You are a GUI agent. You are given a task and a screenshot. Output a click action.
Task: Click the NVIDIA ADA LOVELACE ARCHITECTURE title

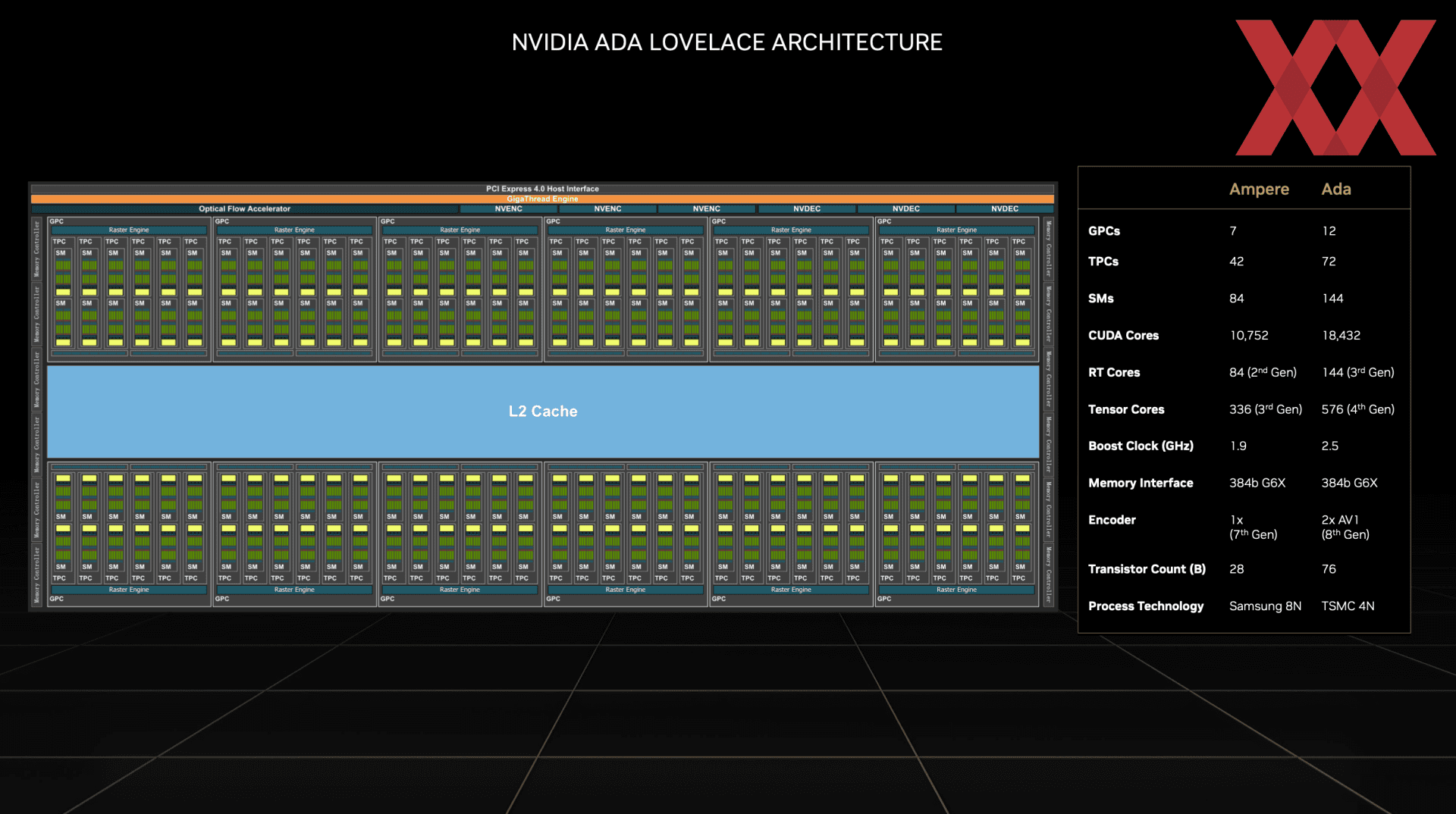(726, 42)
